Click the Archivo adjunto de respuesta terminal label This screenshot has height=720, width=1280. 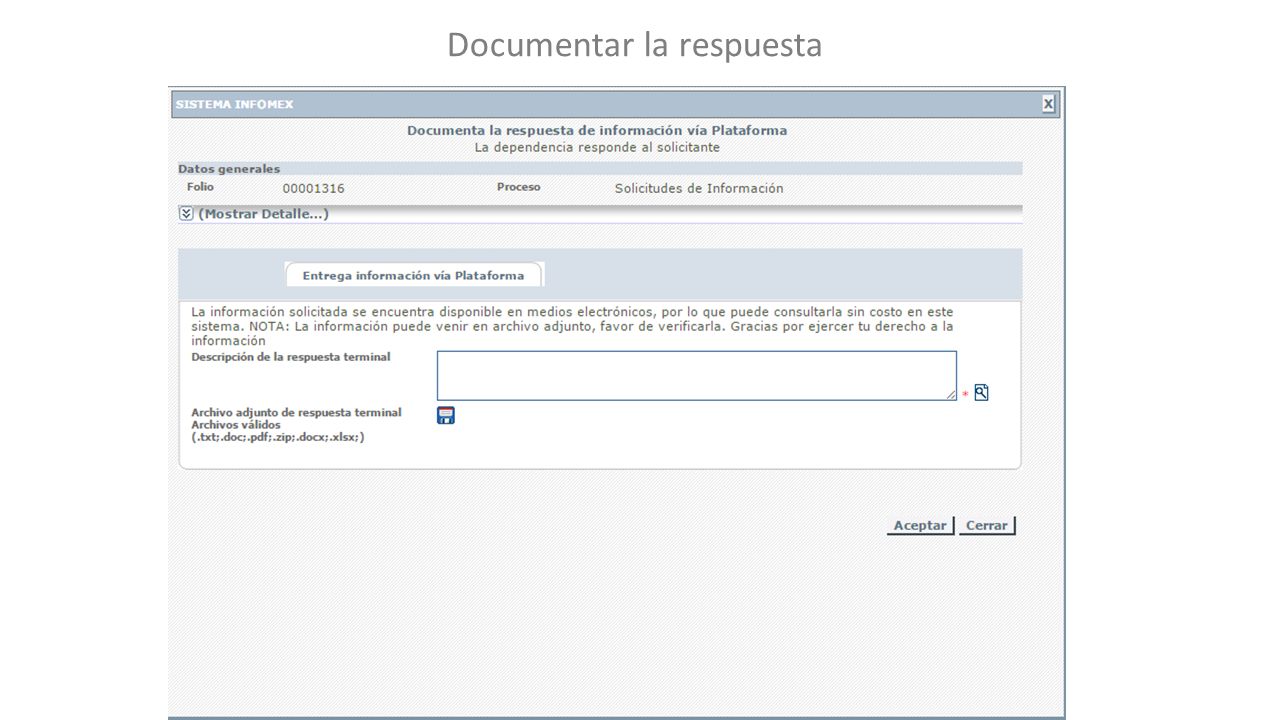(x=296, y=412)
